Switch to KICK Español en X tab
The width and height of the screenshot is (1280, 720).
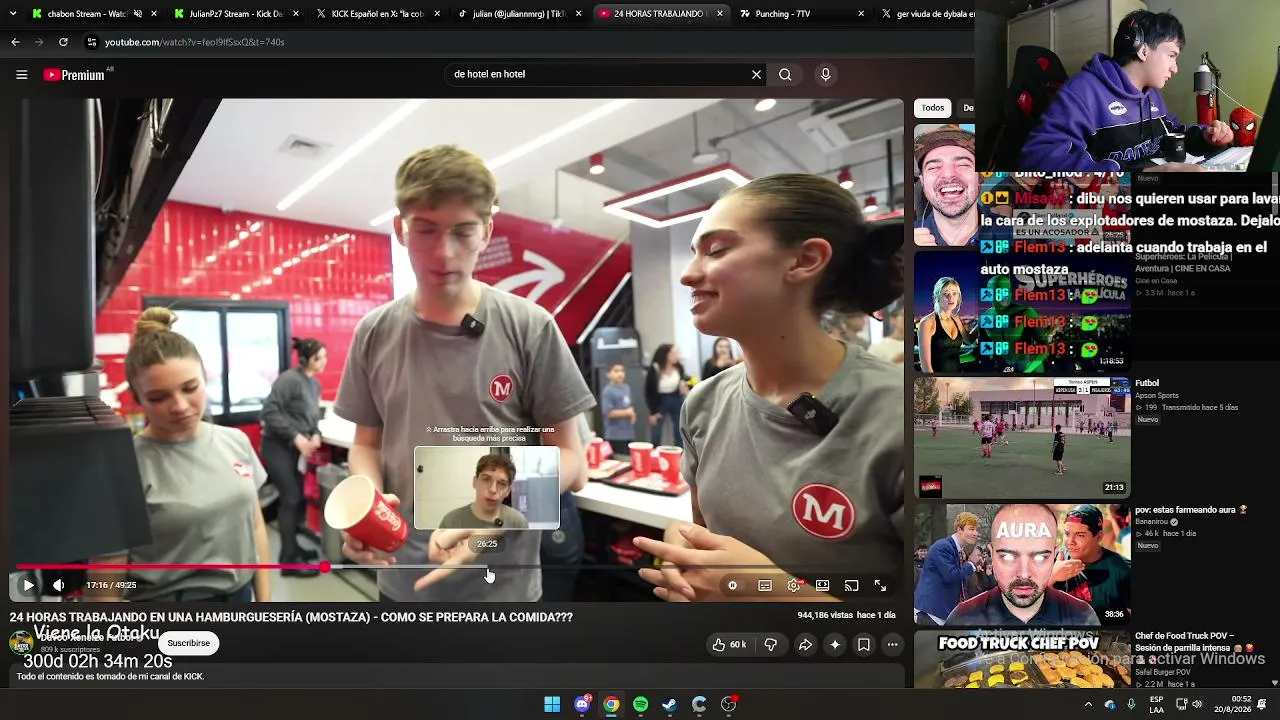[x=378, y=14]
